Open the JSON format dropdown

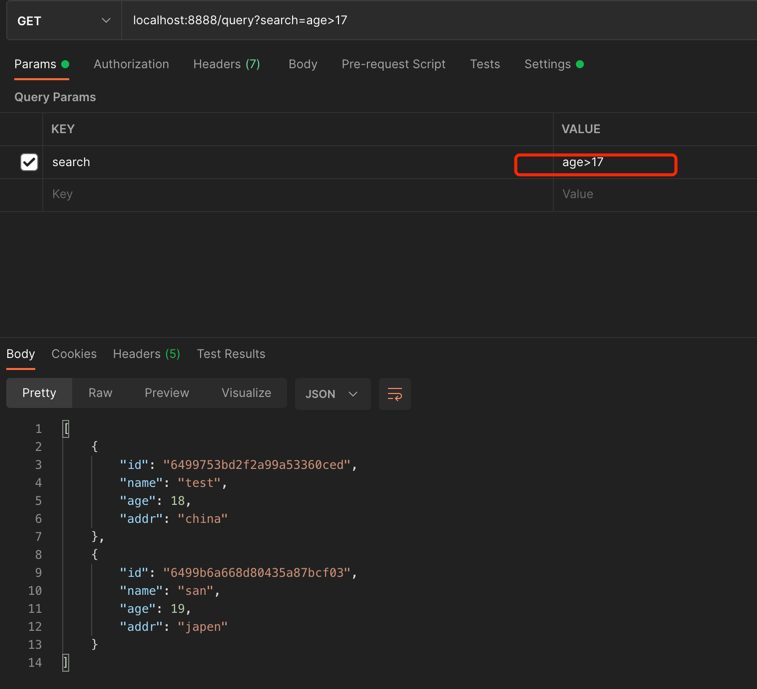coord(332,394)
